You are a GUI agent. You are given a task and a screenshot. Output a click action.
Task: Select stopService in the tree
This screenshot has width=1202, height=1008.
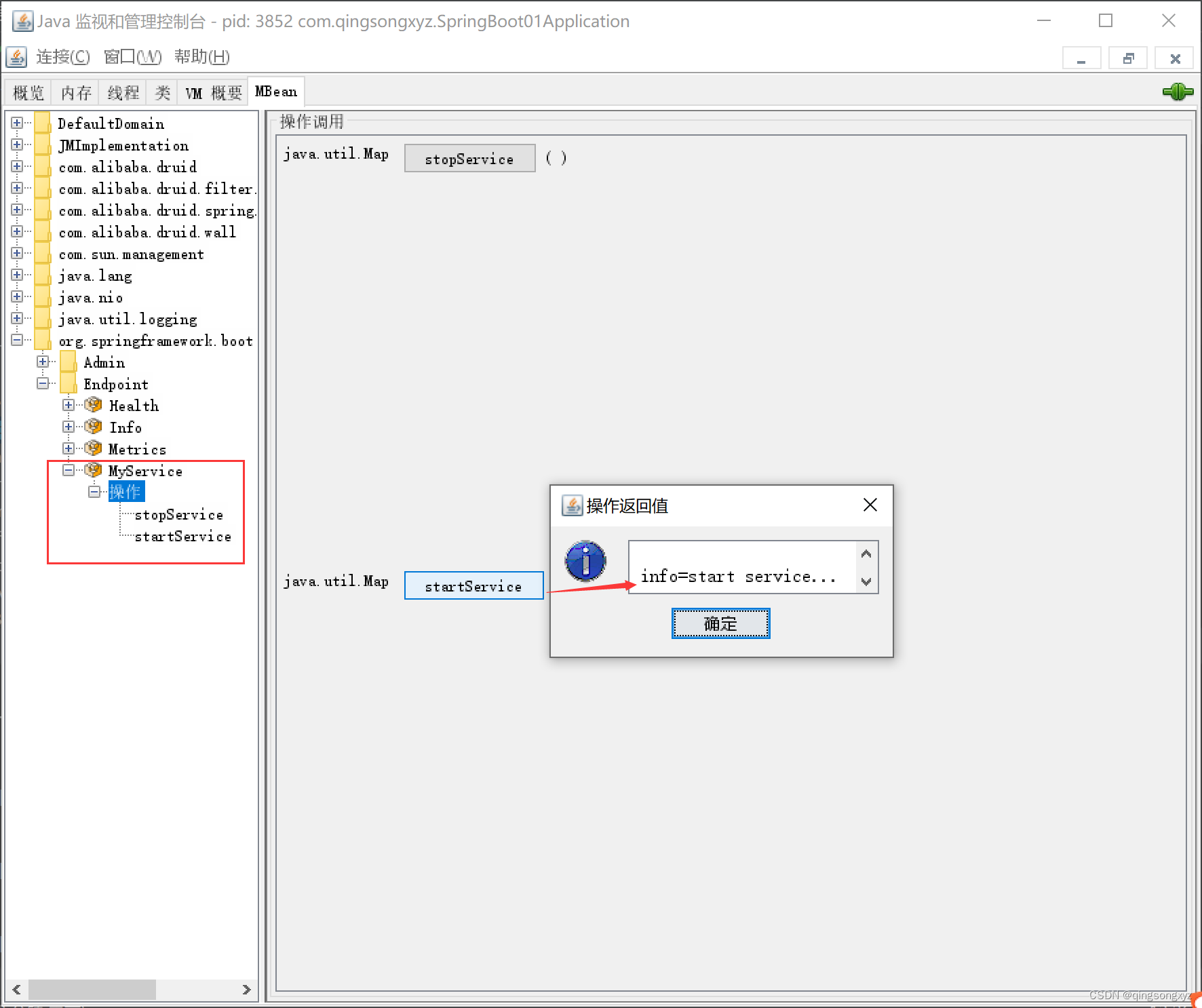(x=179, y=515)
